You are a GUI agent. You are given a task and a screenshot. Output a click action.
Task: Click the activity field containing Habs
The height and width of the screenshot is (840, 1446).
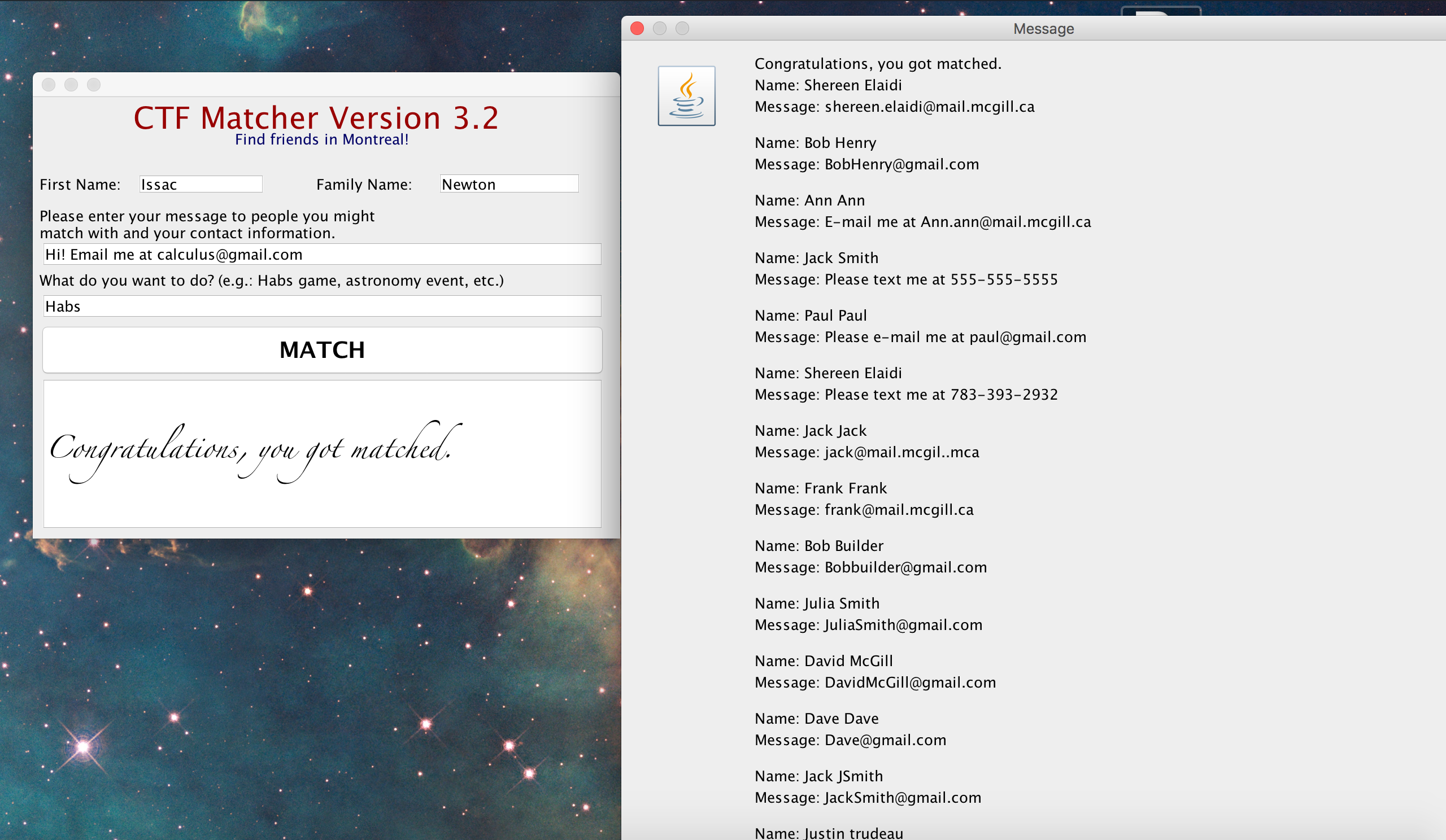point(322,306)
